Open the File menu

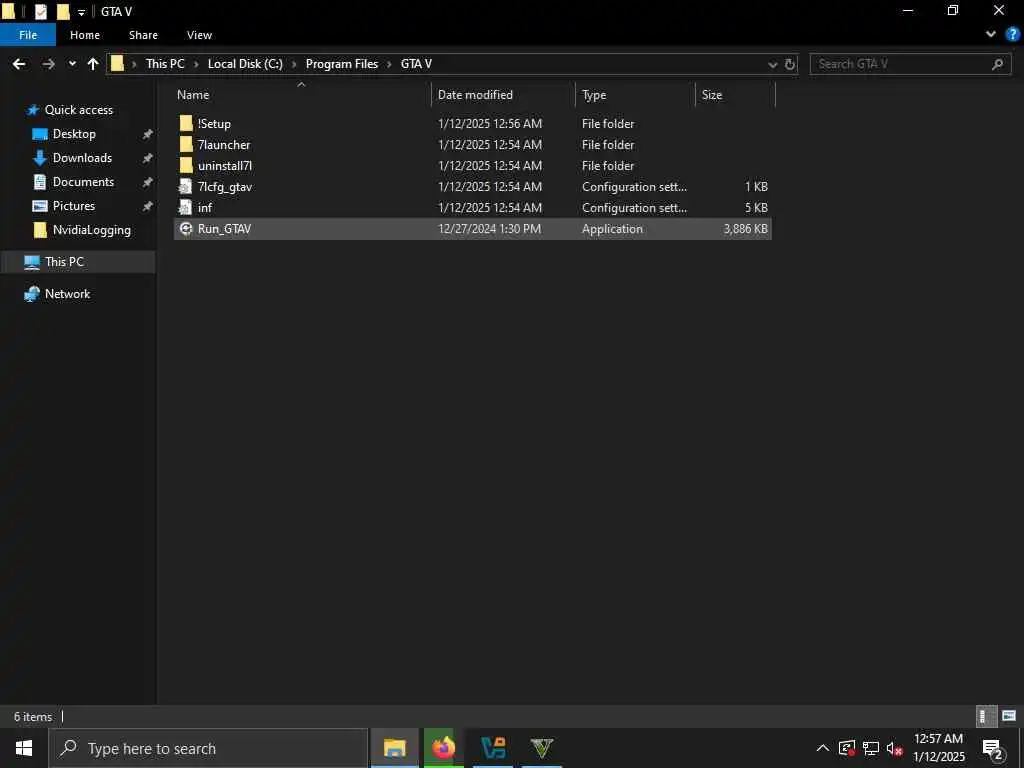click(28, 35)
